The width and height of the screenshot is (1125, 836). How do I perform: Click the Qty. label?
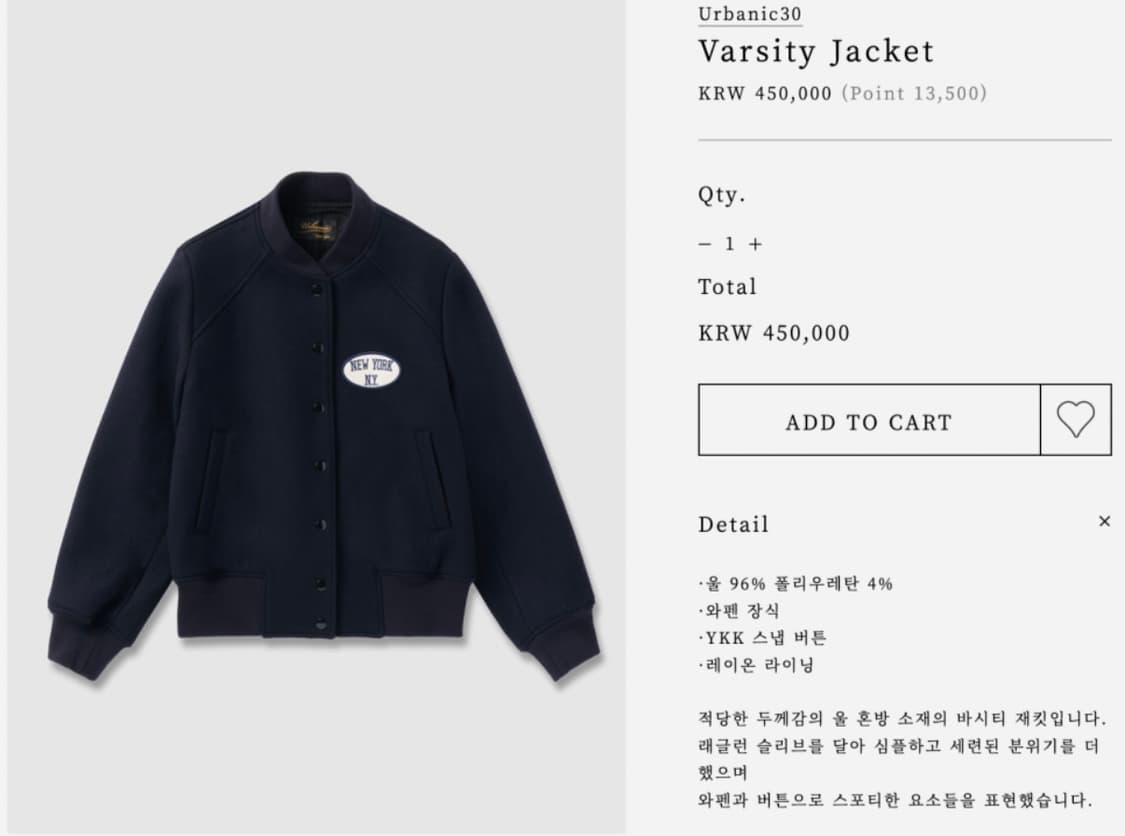click(x=722, y=195)
